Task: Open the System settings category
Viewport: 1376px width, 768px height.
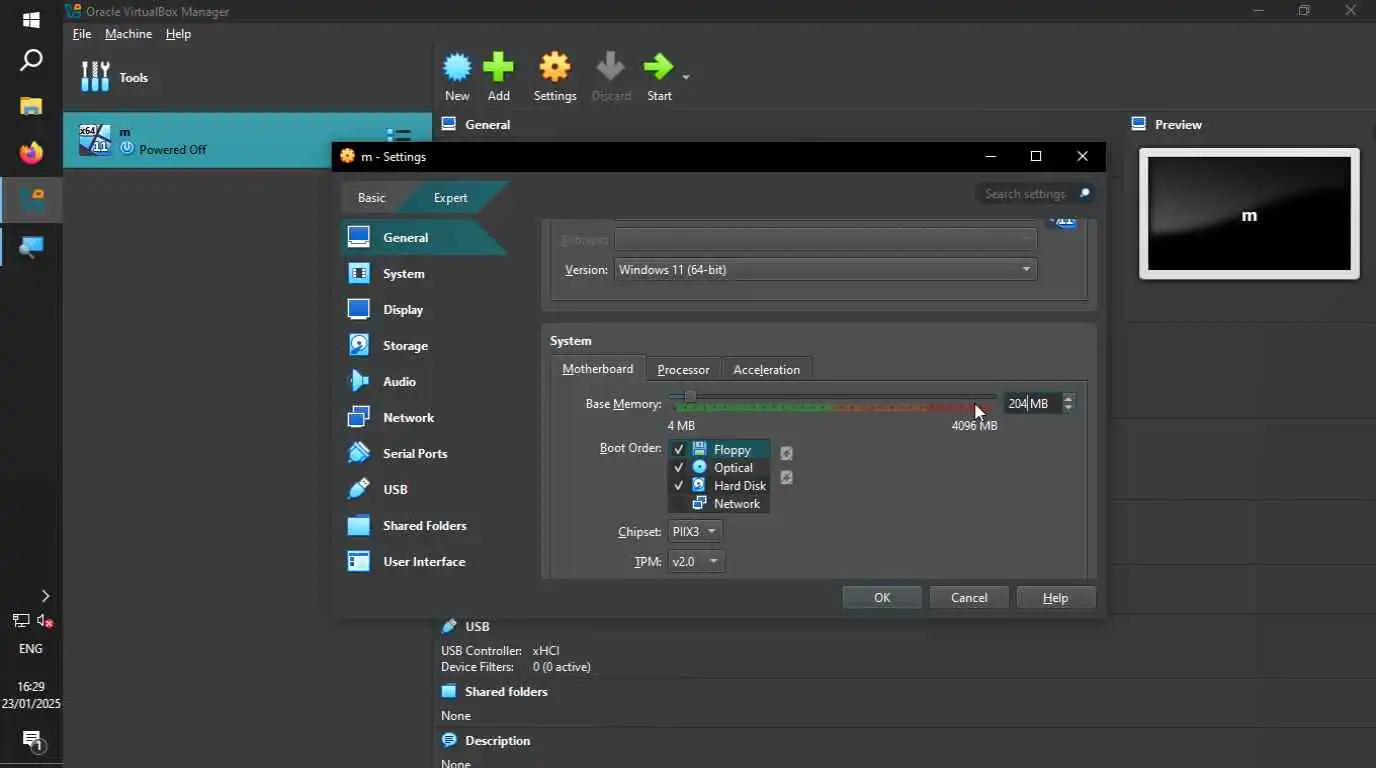Action: point(424,273)
